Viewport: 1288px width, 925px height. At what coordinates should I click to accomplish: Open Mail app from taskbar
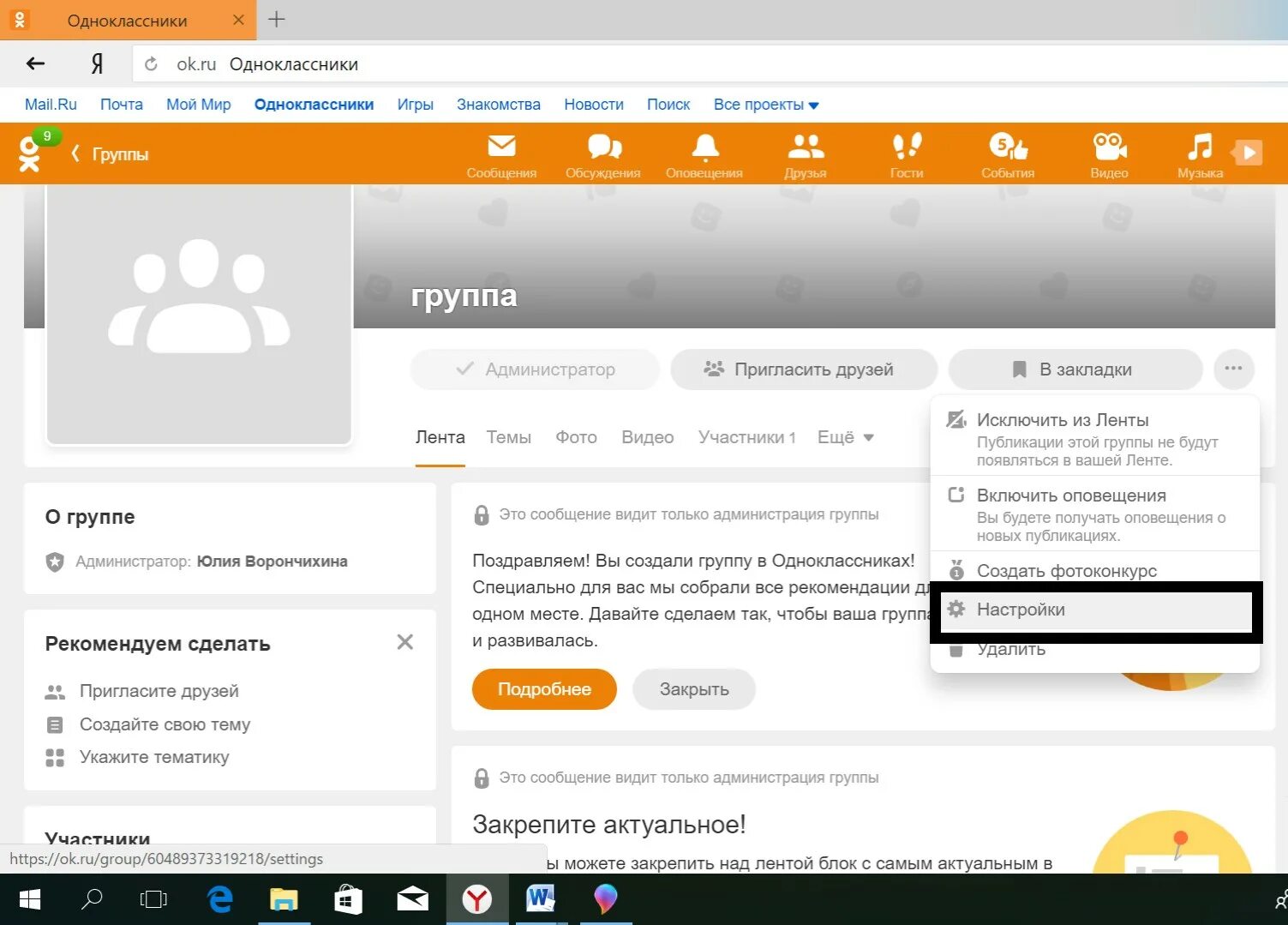[413, 899]
